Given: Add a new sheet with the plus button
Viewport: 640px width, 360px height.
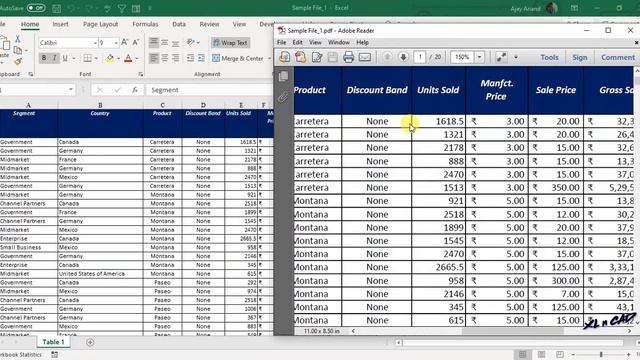Looking at the screenshot, I should 90,342.
